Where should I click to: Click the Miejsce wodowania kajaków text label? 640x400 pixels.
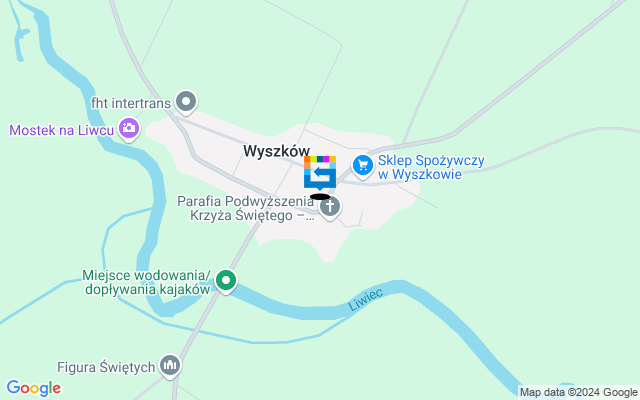pyautogui.click(x=147, y=282)
